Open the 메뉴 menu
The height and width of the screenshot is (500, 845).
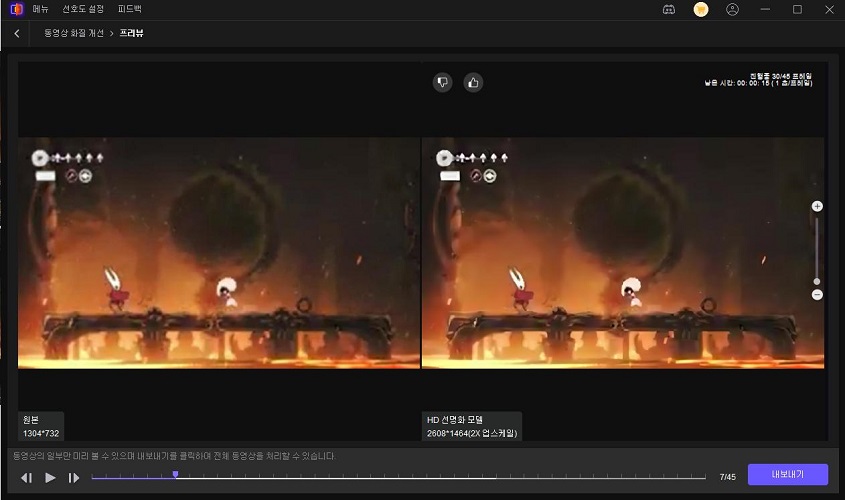click(x=42, y=9)
